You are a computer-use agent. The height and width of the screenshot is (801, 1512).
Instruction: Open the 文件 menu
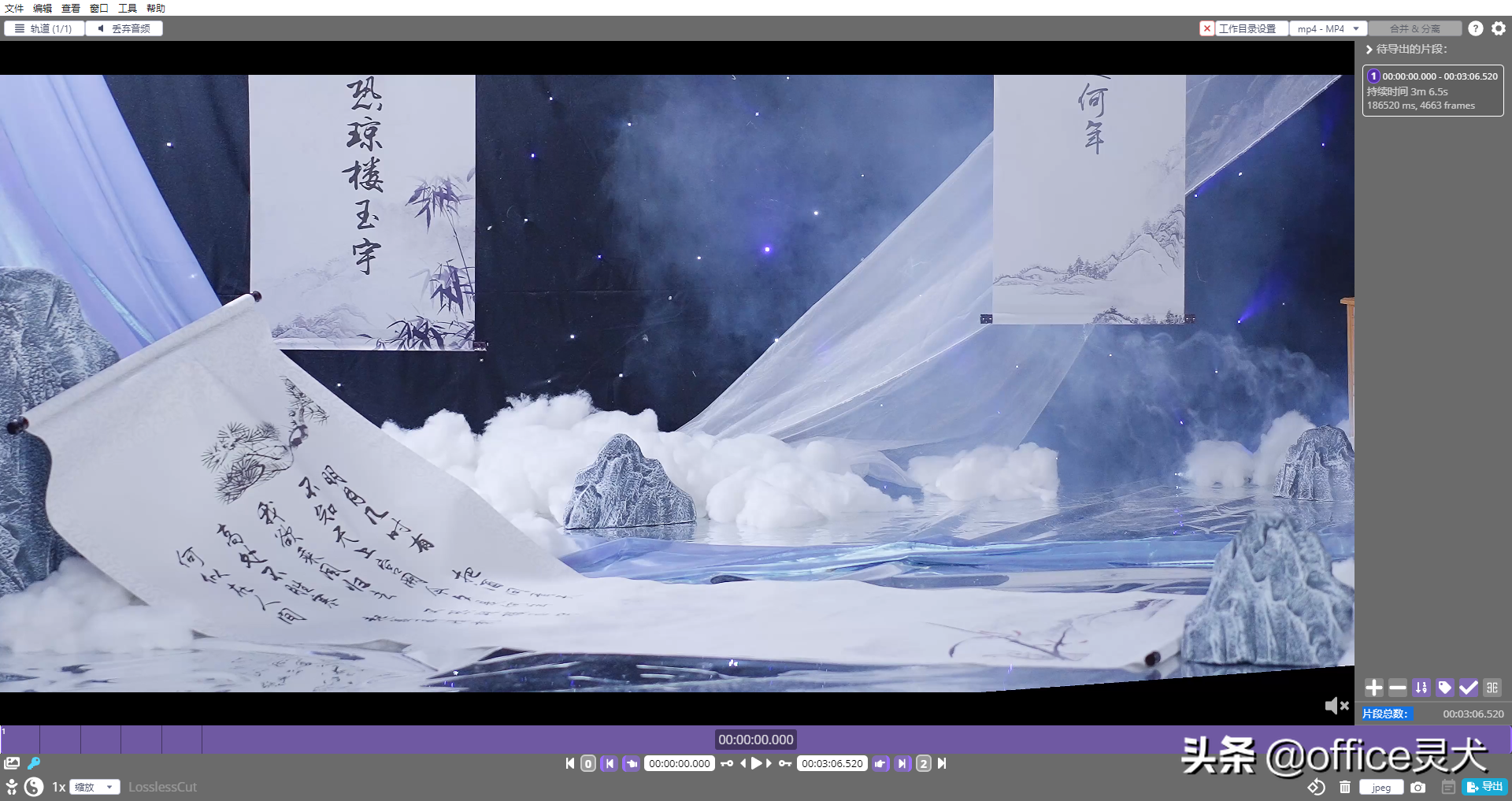pos(14,8)
